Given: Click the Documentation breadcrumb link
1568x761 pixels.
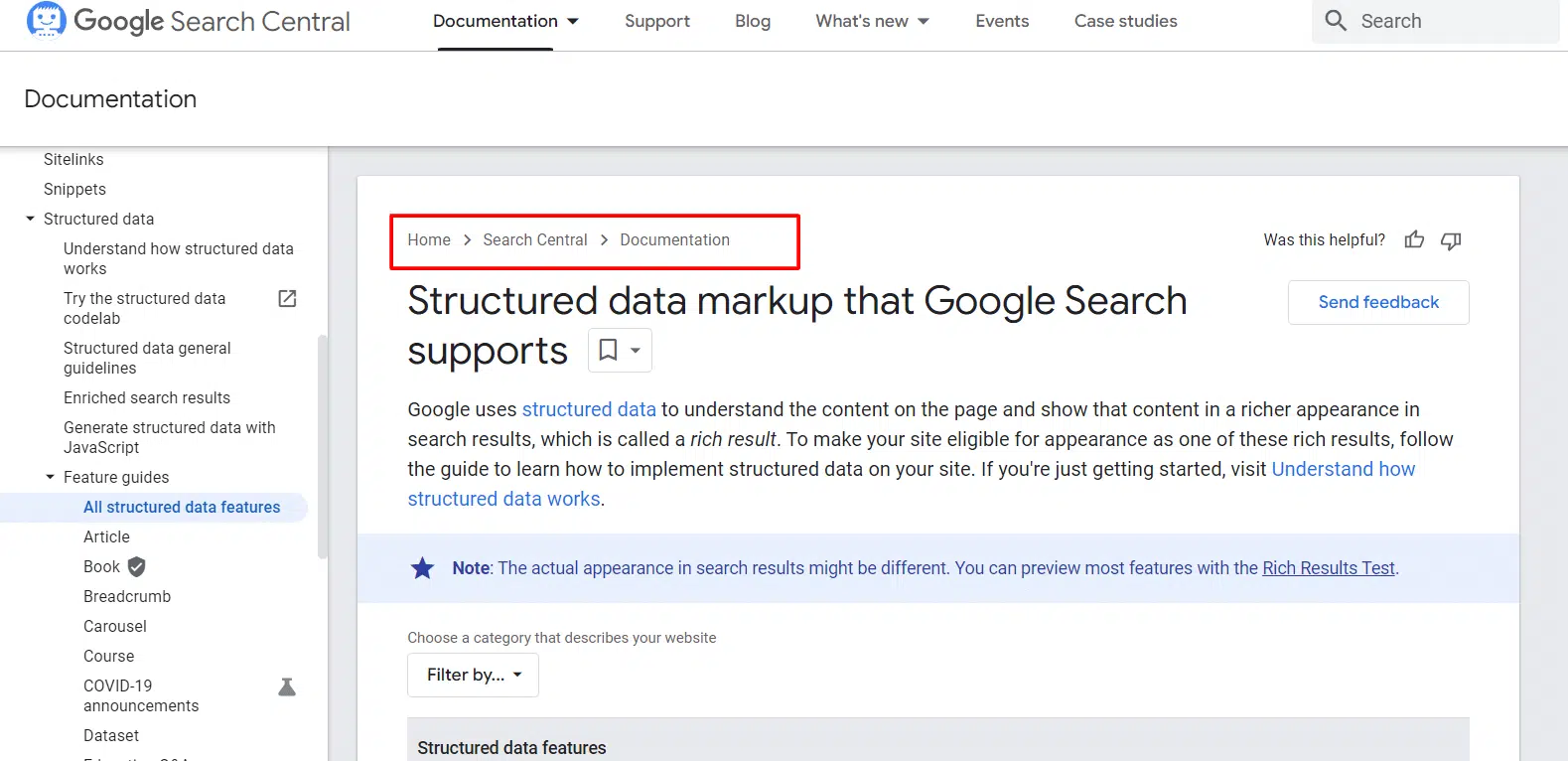Looking at the screenshot, I should [x=674, y=239].
